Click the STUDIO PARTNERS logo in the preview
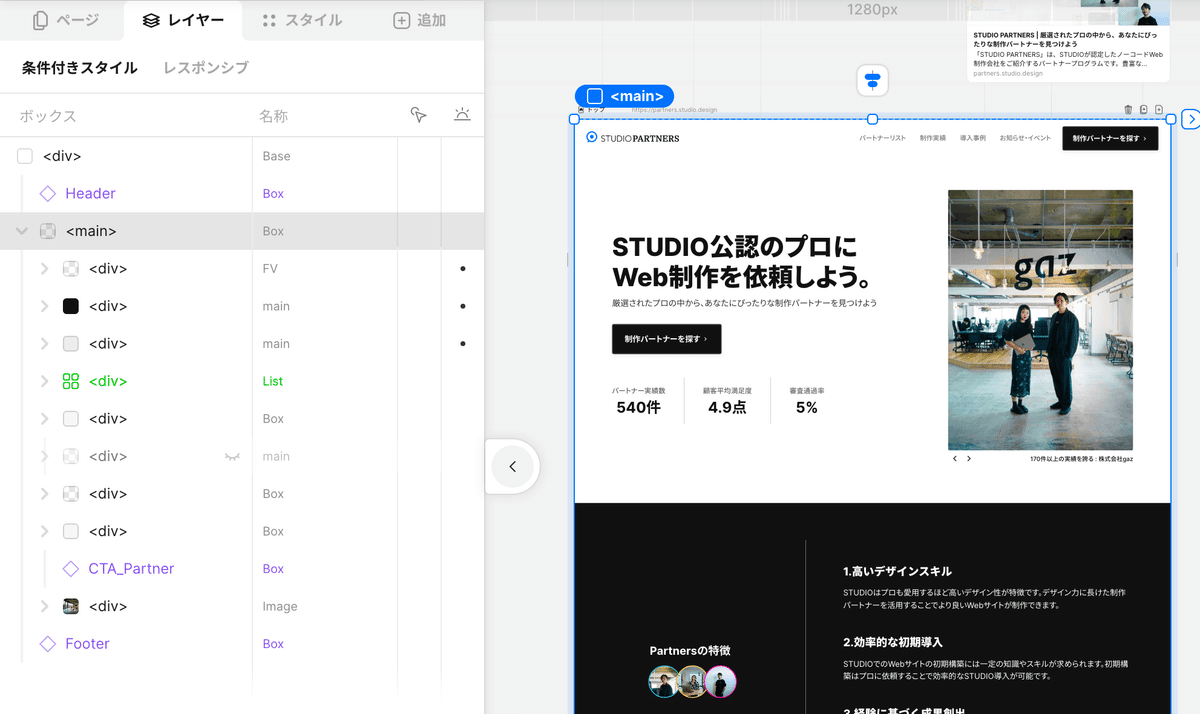Screen dimensions: 1200x714 pyautogui.click(x=632, y=138)
